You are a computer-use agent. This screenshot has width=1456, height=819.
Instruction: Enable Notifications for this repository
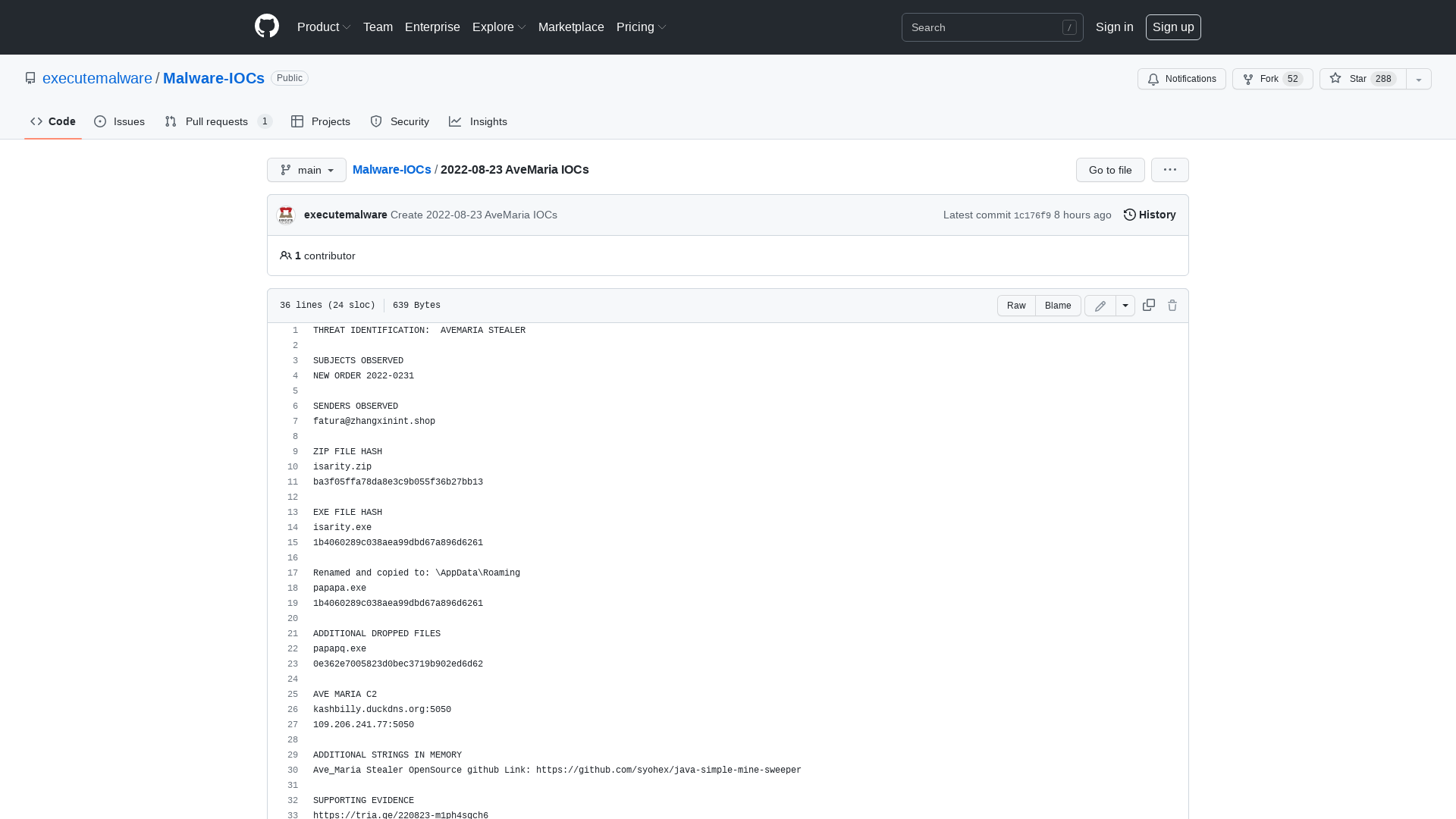(x=1181, y=79)
